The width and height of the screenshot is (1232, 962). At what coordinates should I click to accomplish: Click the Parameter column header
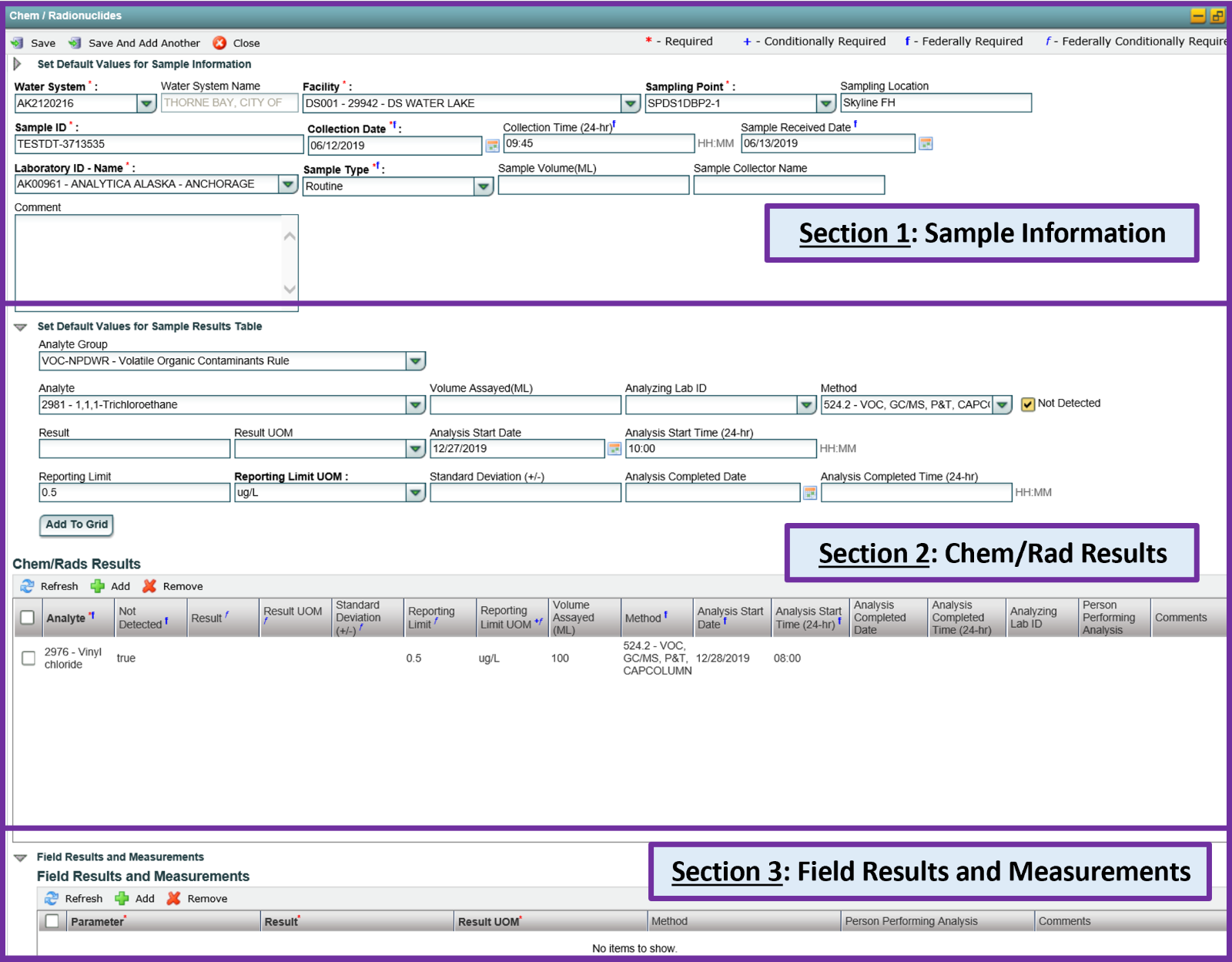(x=97, y=921)
